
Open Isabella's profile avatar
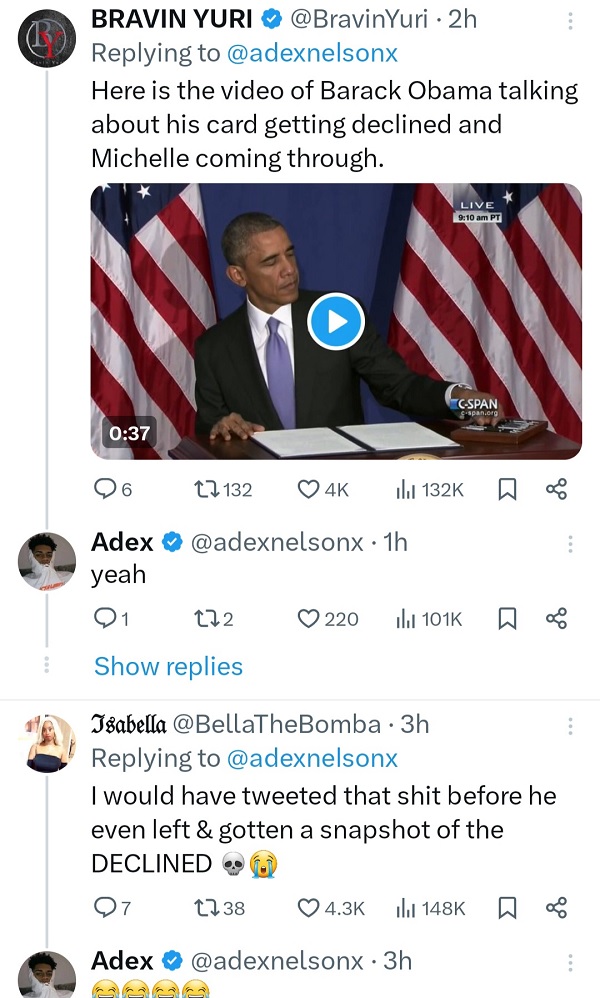click(47, 743)
